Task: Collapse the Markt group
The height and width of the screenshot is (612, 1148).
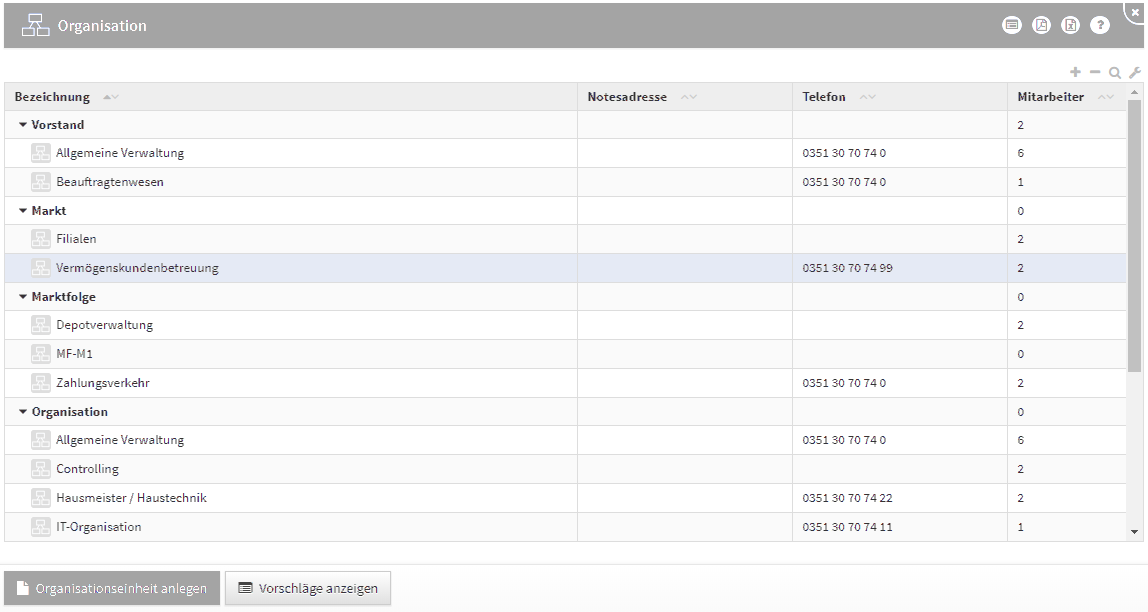Action: coord(22,210)
